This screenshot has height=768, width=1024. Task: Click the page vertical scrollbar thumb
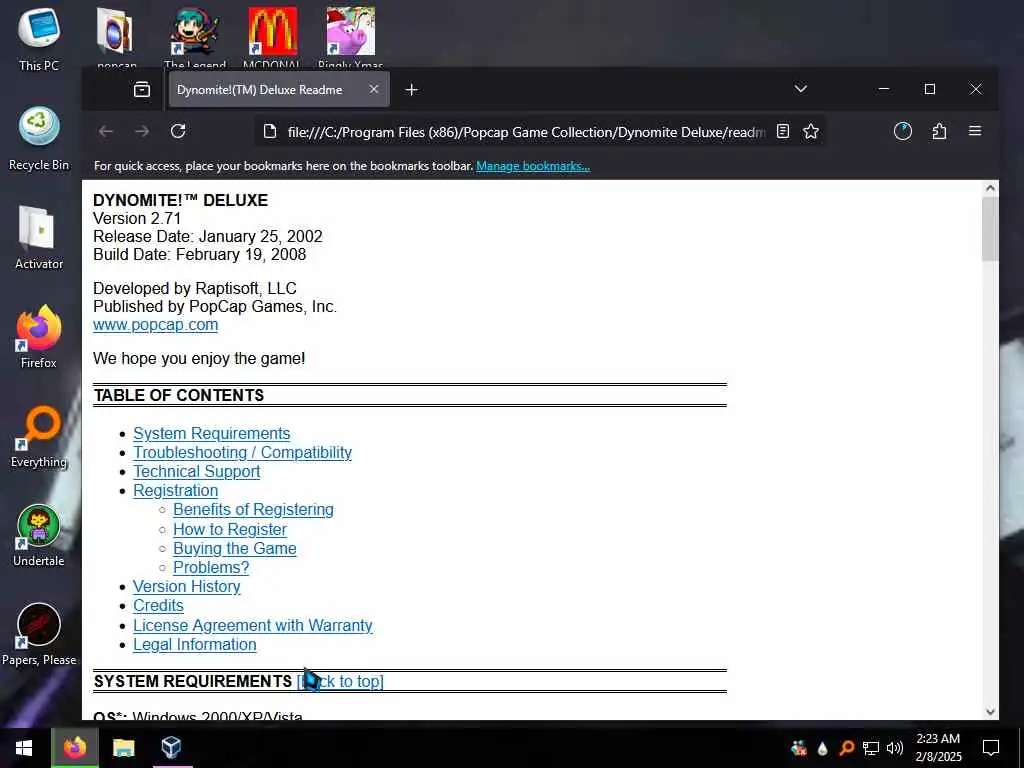(x=990, y=229)
